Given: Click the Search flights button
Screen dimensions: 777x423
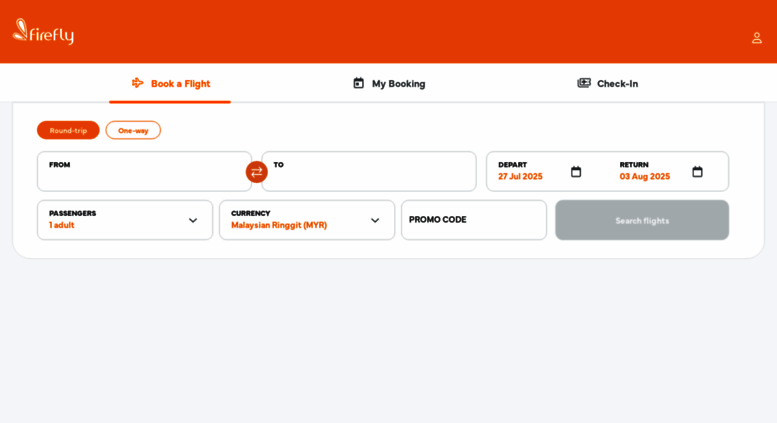Looking at the screenshot, I should pos(642,220).
